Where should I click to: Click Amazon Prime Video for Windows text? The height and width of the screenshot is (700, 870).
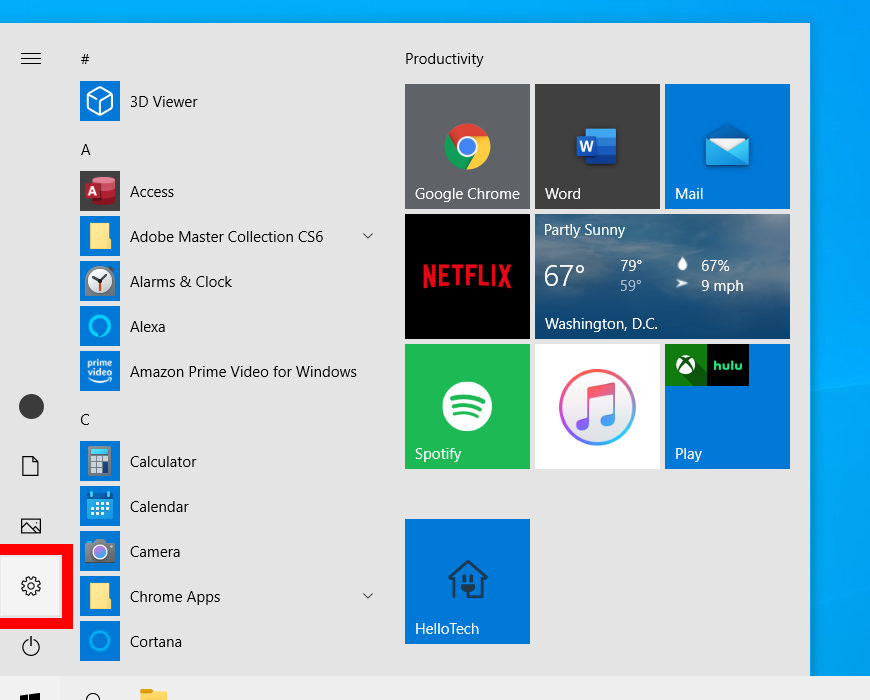point(243,372)
